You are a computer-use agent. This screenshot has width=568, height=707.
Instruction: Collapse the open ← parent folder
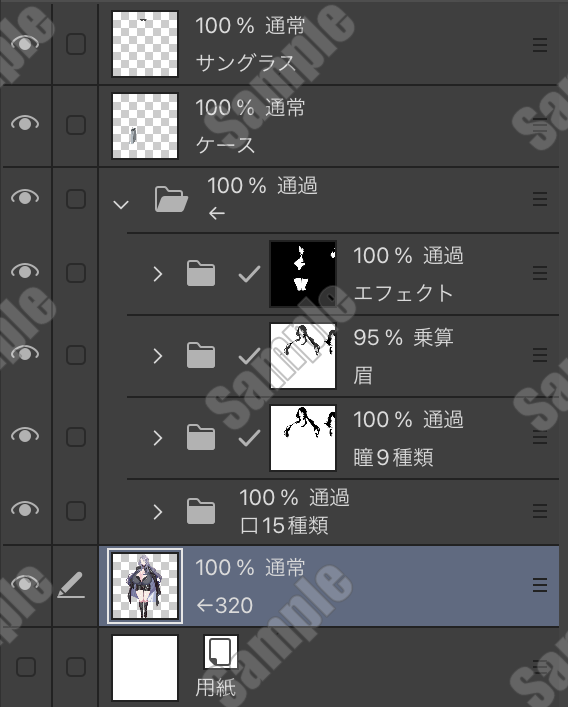click(x=121, y=205)
